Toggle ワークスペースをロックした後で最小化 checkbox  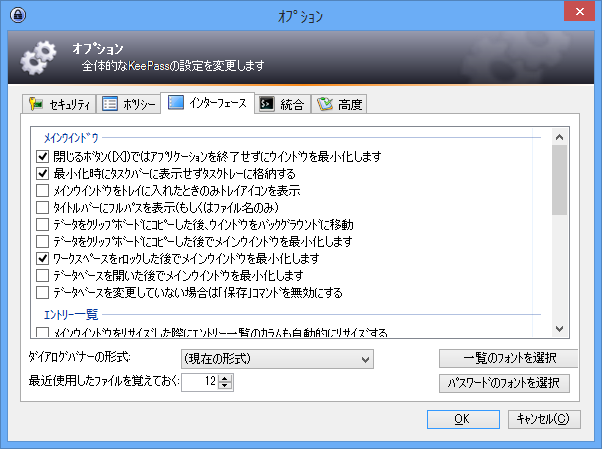(x=42, y=259)
